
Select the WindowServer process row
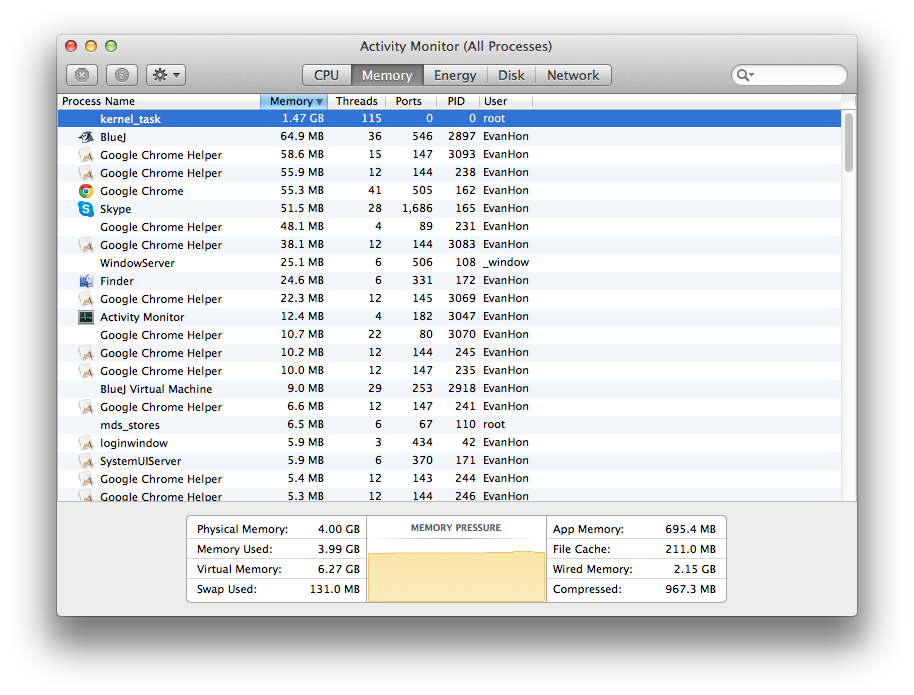(x=449, y=263)
